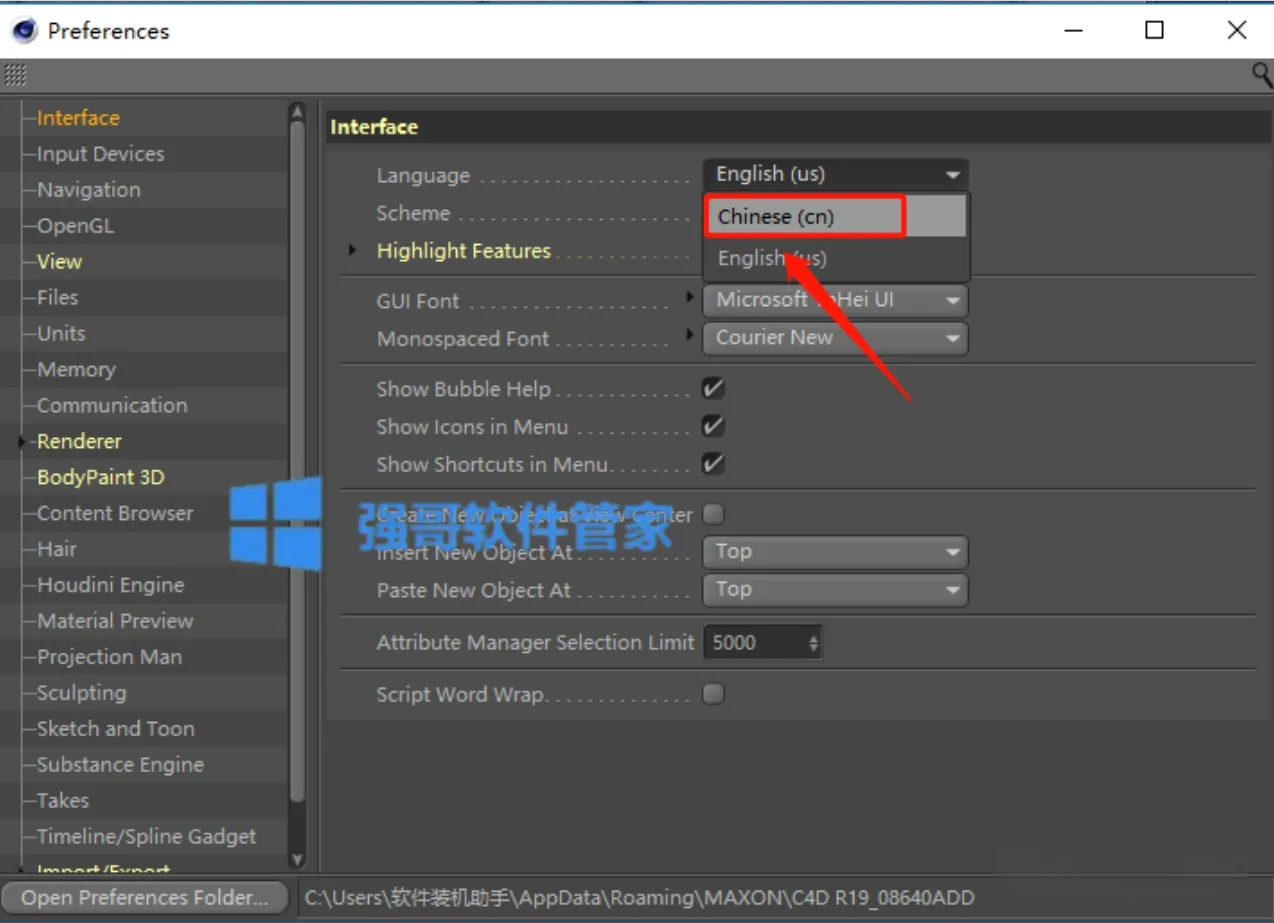Select OpenGL category
Screen dimensions: 1274x923
pyautogui.click(x=75, y=226)
